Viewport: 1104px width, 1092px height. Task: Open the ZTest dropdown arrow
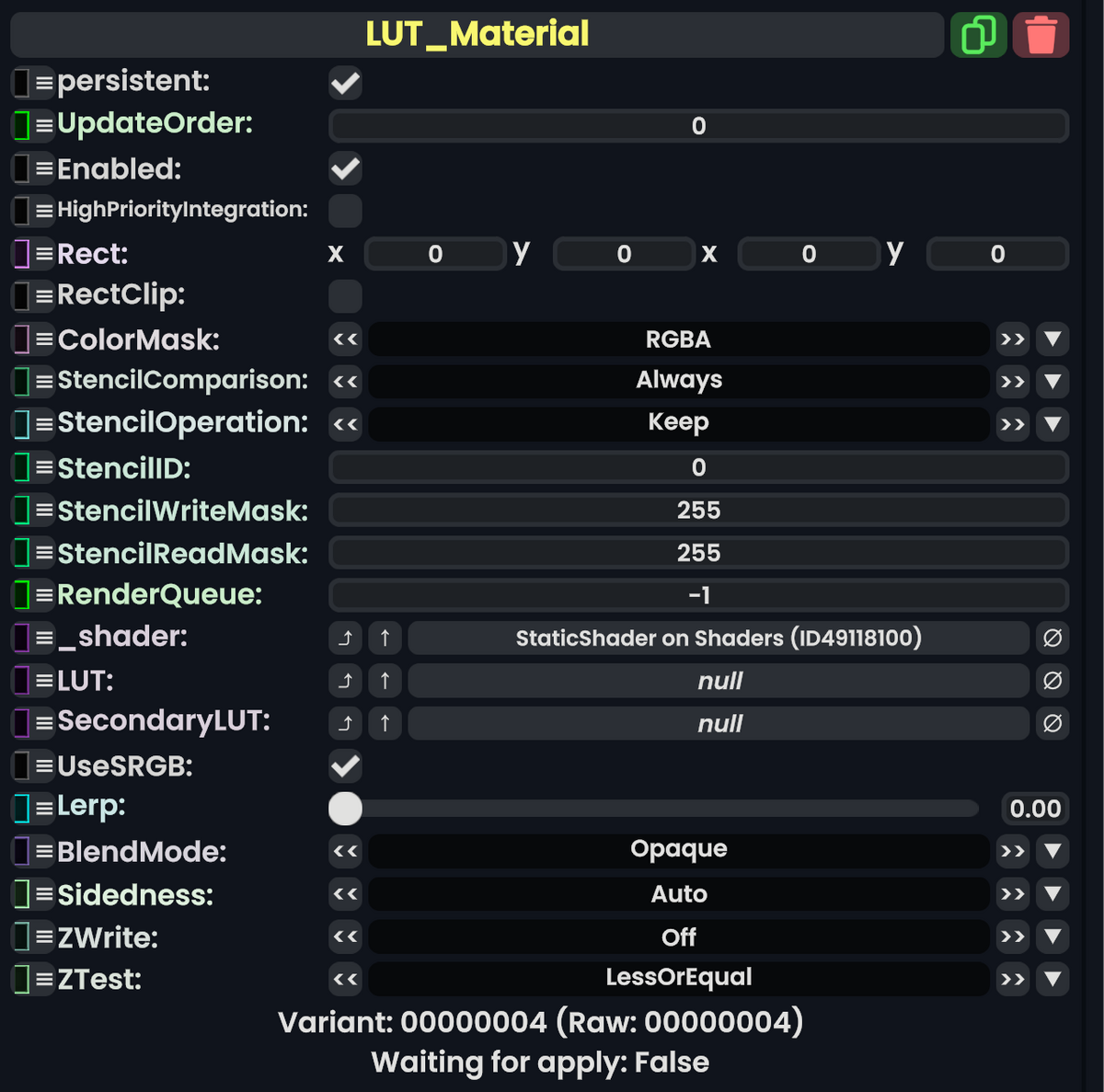[x=1052, y=979]
